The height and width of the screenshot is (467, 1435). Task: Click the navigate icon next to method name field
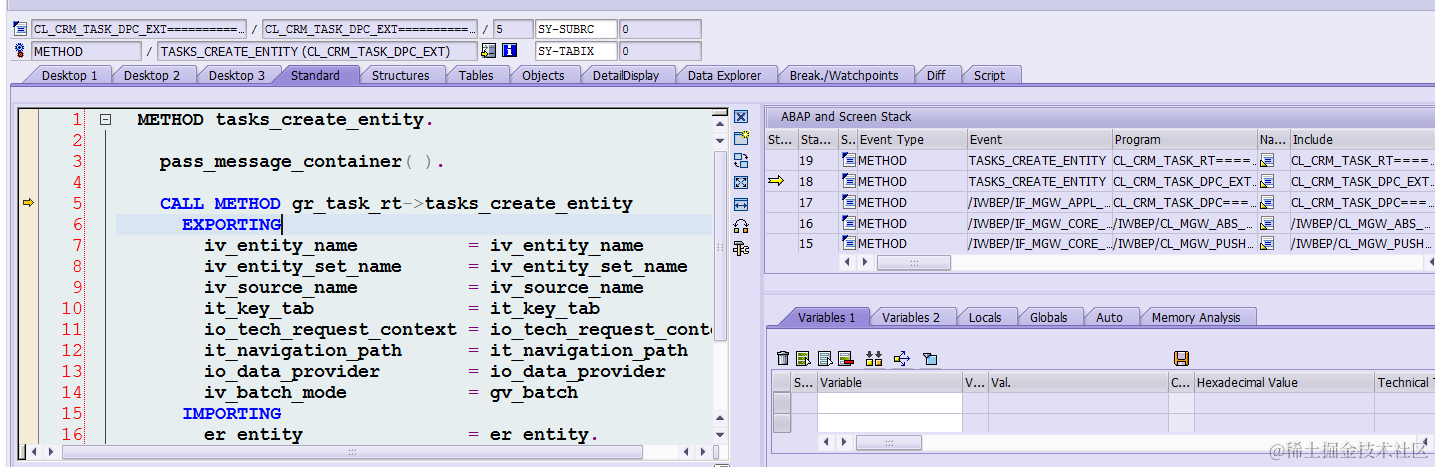pos(489,51)
